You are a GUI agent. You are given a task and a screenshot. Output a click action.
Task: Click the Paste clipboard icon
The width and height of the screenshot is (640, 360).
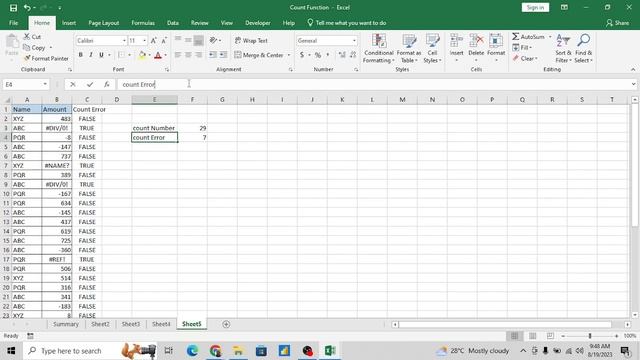(12, 41)
